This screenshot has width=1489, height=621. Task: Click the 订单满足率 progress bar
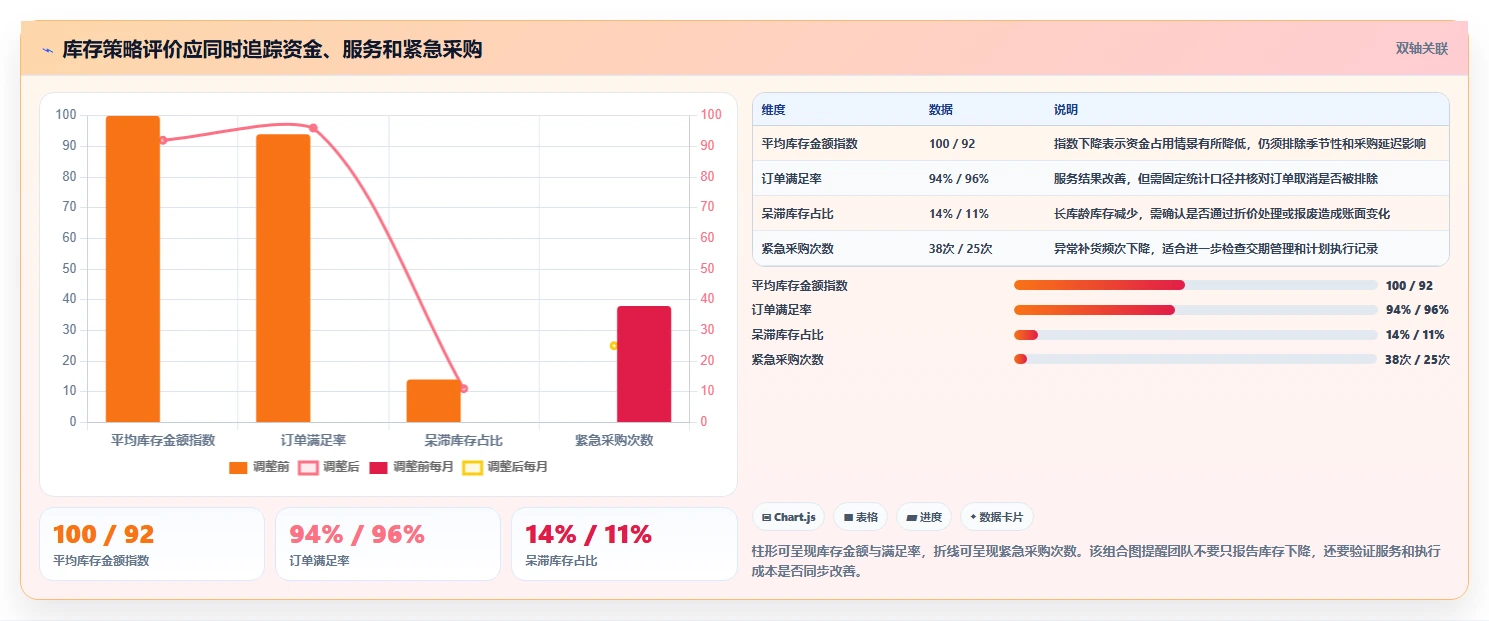[x=1195, y=310]
